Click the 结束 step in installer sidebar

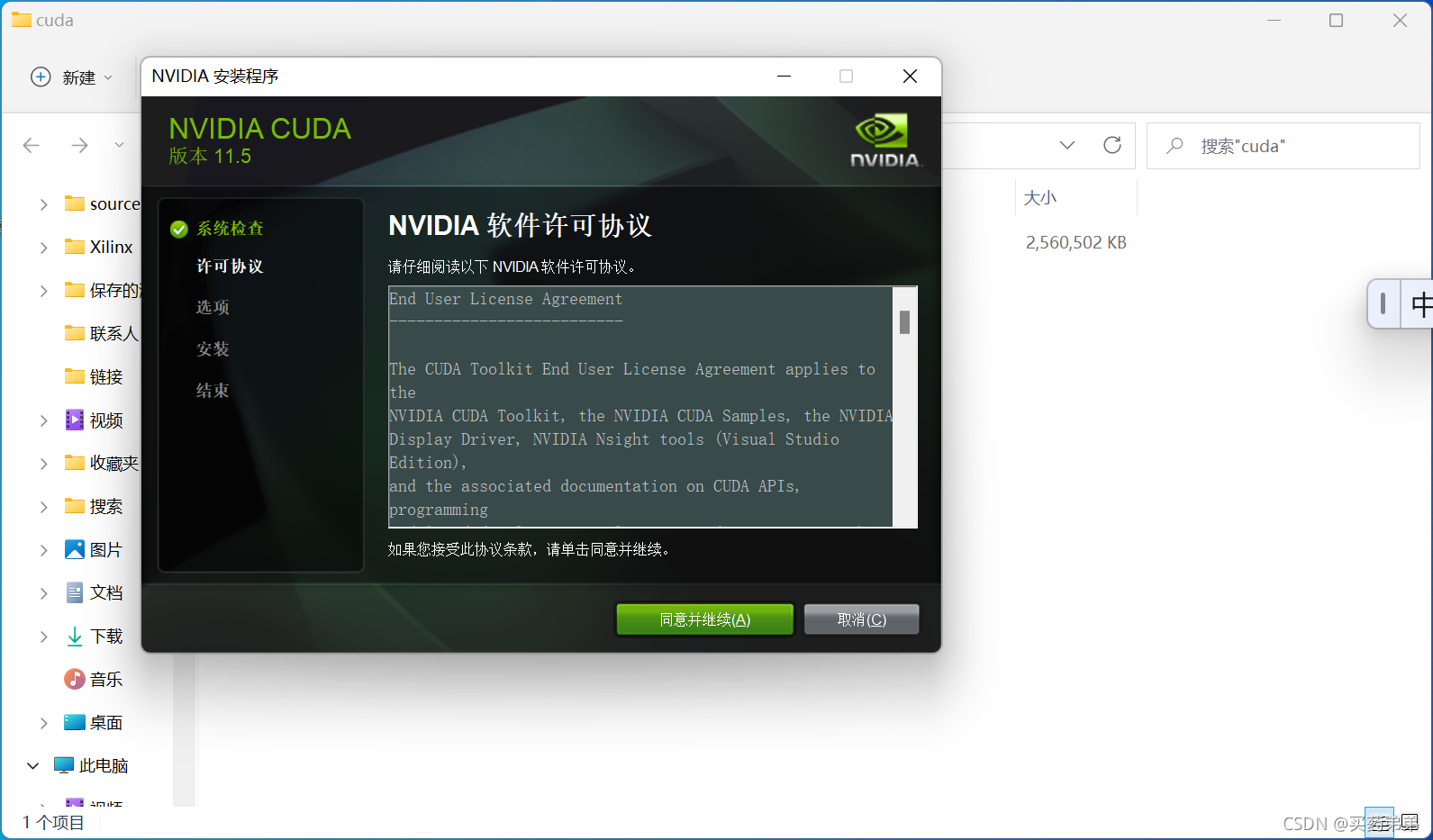tap(213, 391)
